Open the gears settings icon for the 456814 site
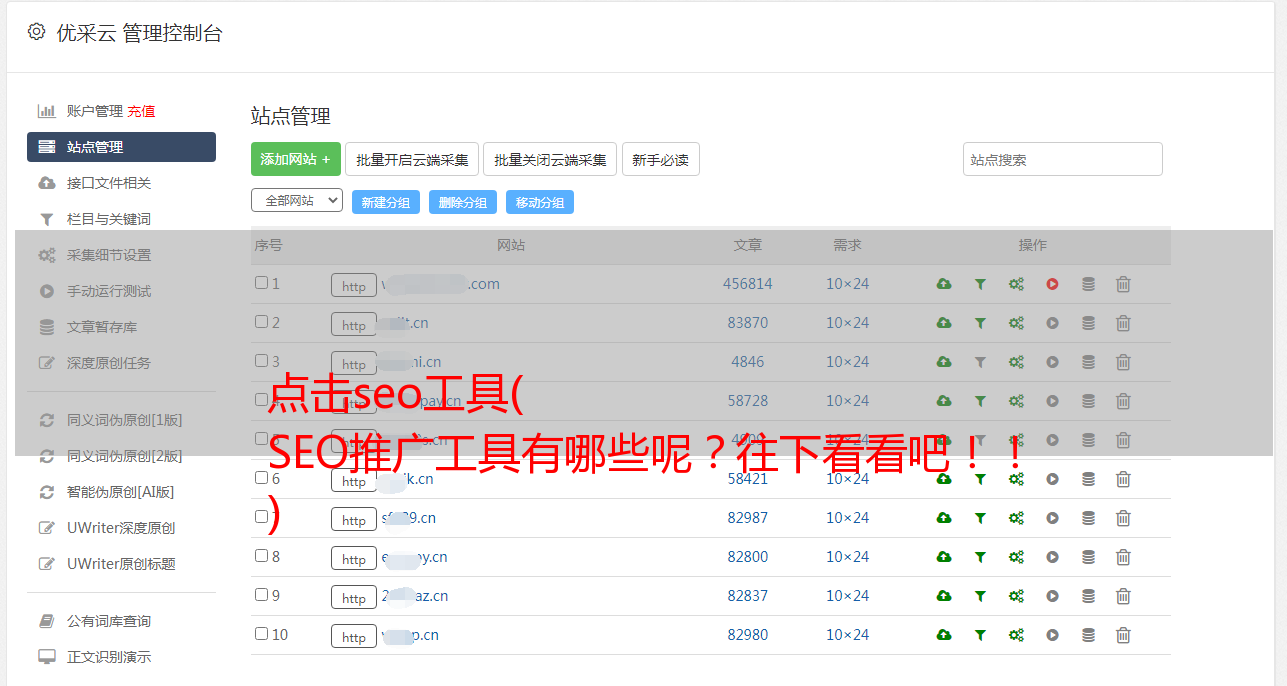The height and width of the screenshot is (686, 1287). [x=1016, y=284]
